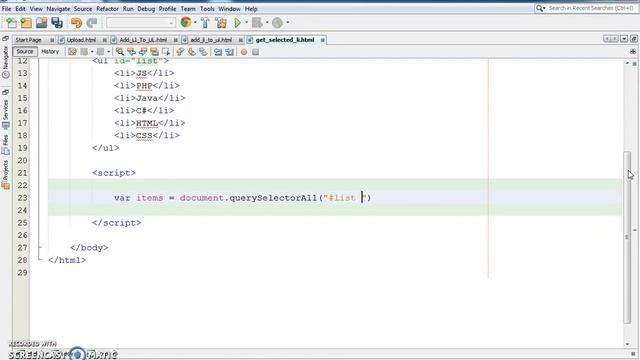Show opened documents list dropdown
This screenshot has width=640, height=360.
(624, 39)
